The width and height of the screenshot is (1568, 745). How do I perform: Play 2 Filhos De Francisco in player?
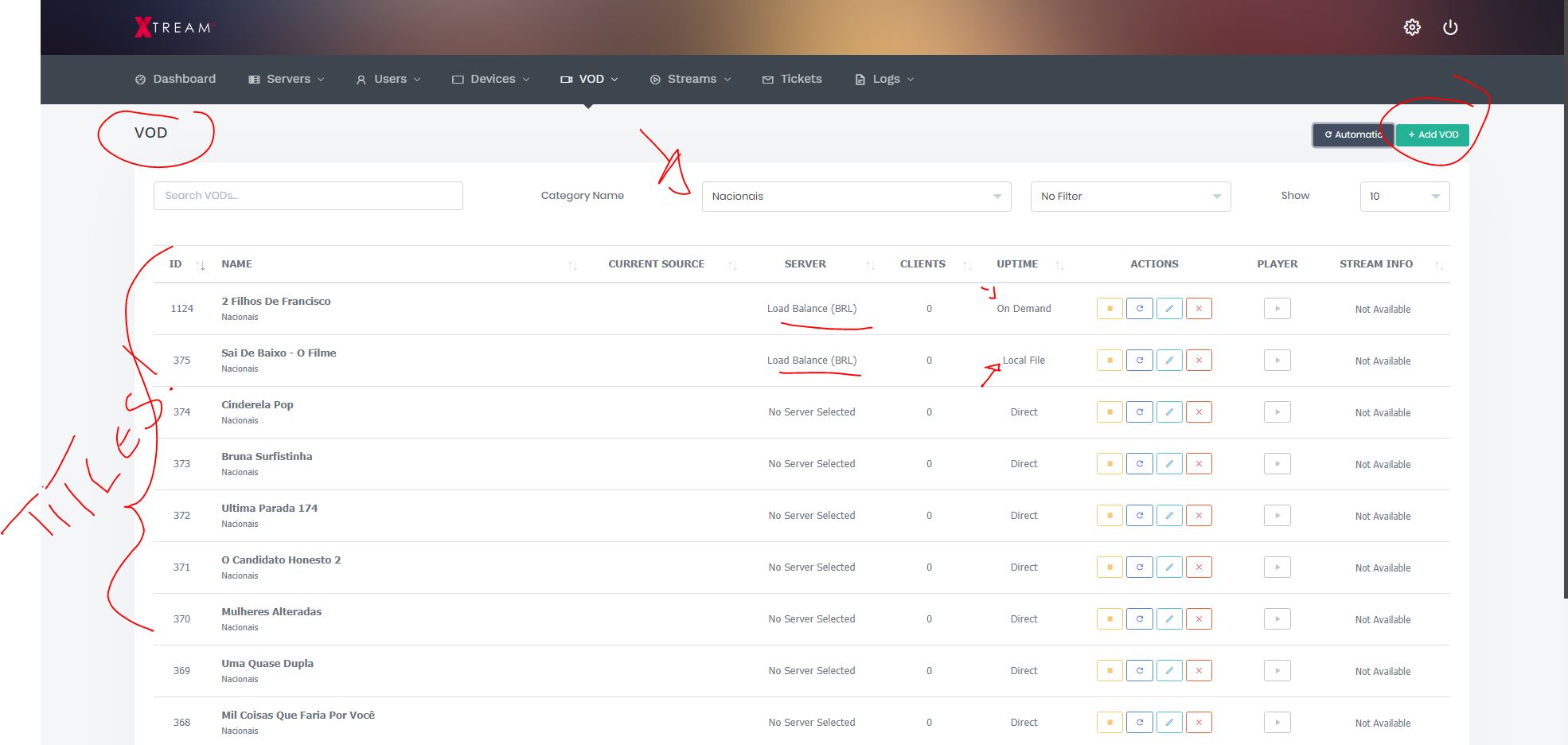(x=1277, y=309)
